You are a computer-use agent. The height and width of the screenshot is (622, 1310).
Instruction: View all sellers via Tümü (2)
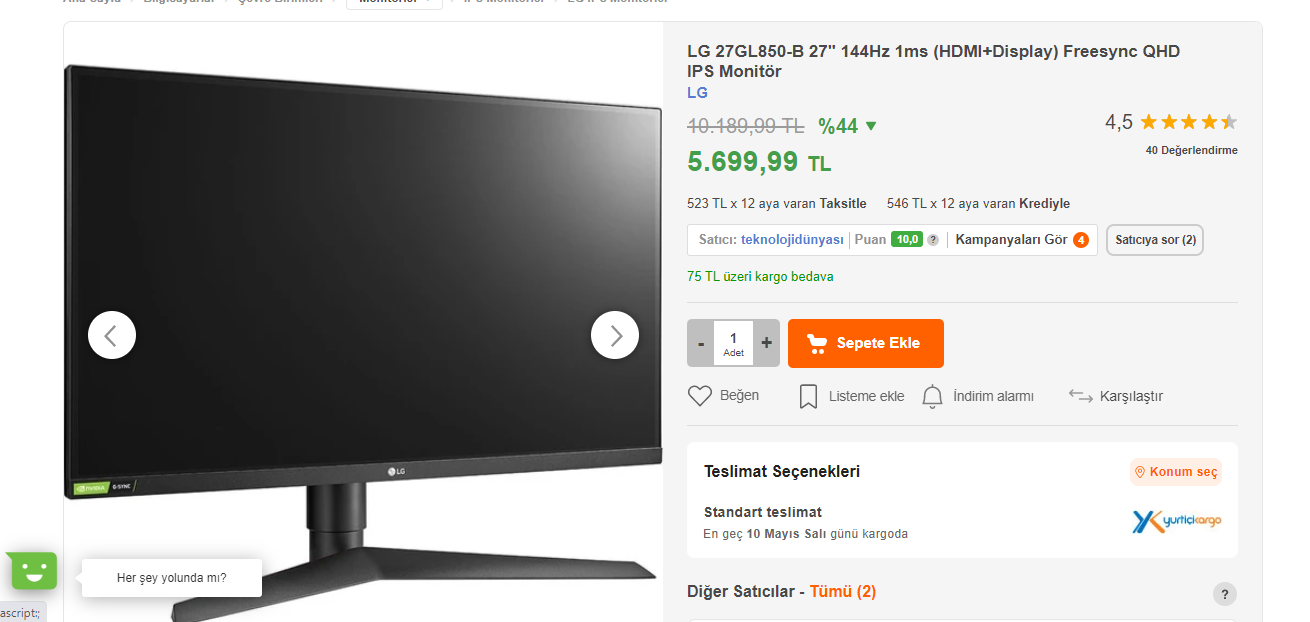click(x=843, y=592)
